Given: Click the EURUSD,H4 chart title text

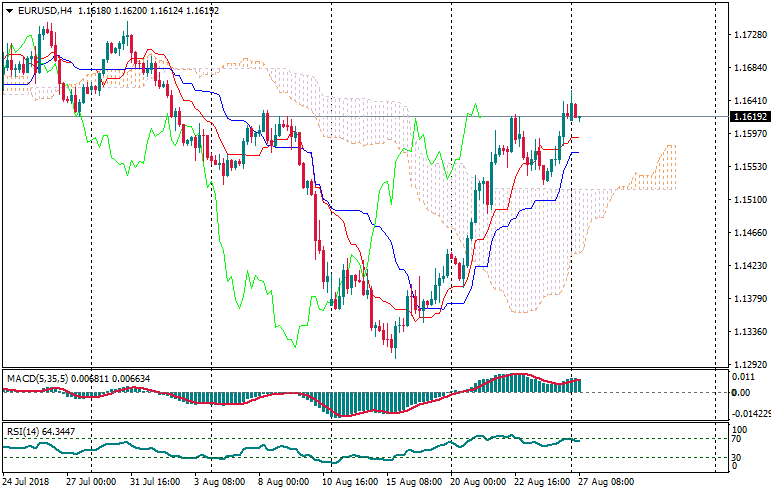Looking at the screenshot, I should 44,10.
